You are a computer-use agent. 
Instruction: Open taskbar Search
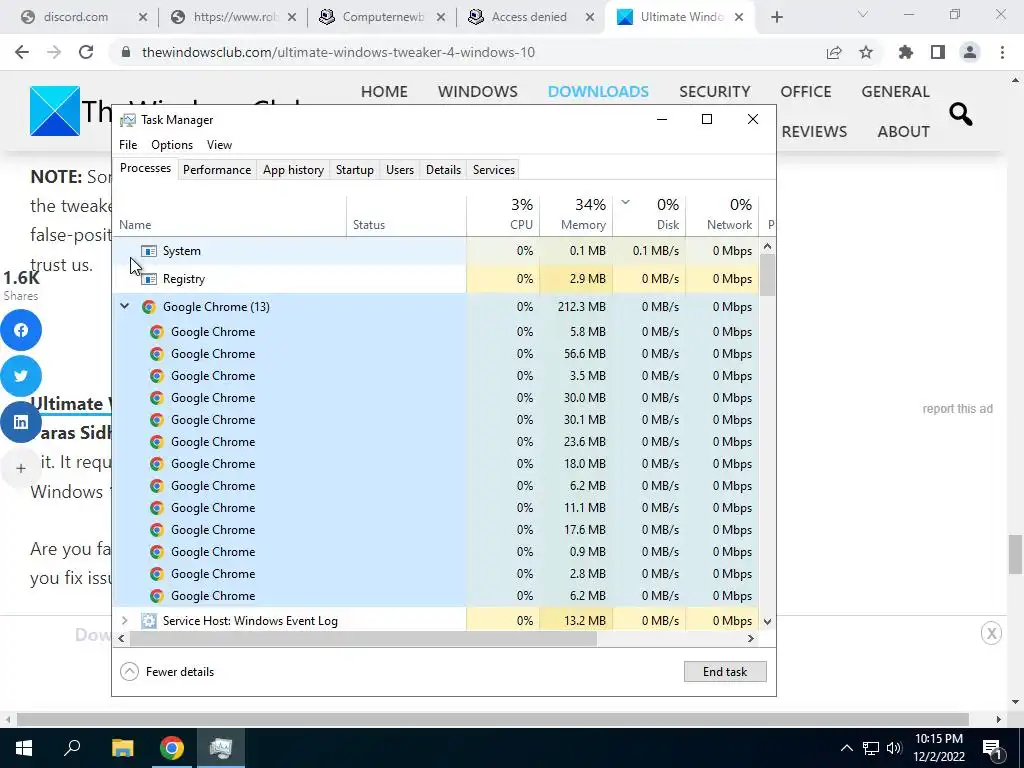click(72, 748)
